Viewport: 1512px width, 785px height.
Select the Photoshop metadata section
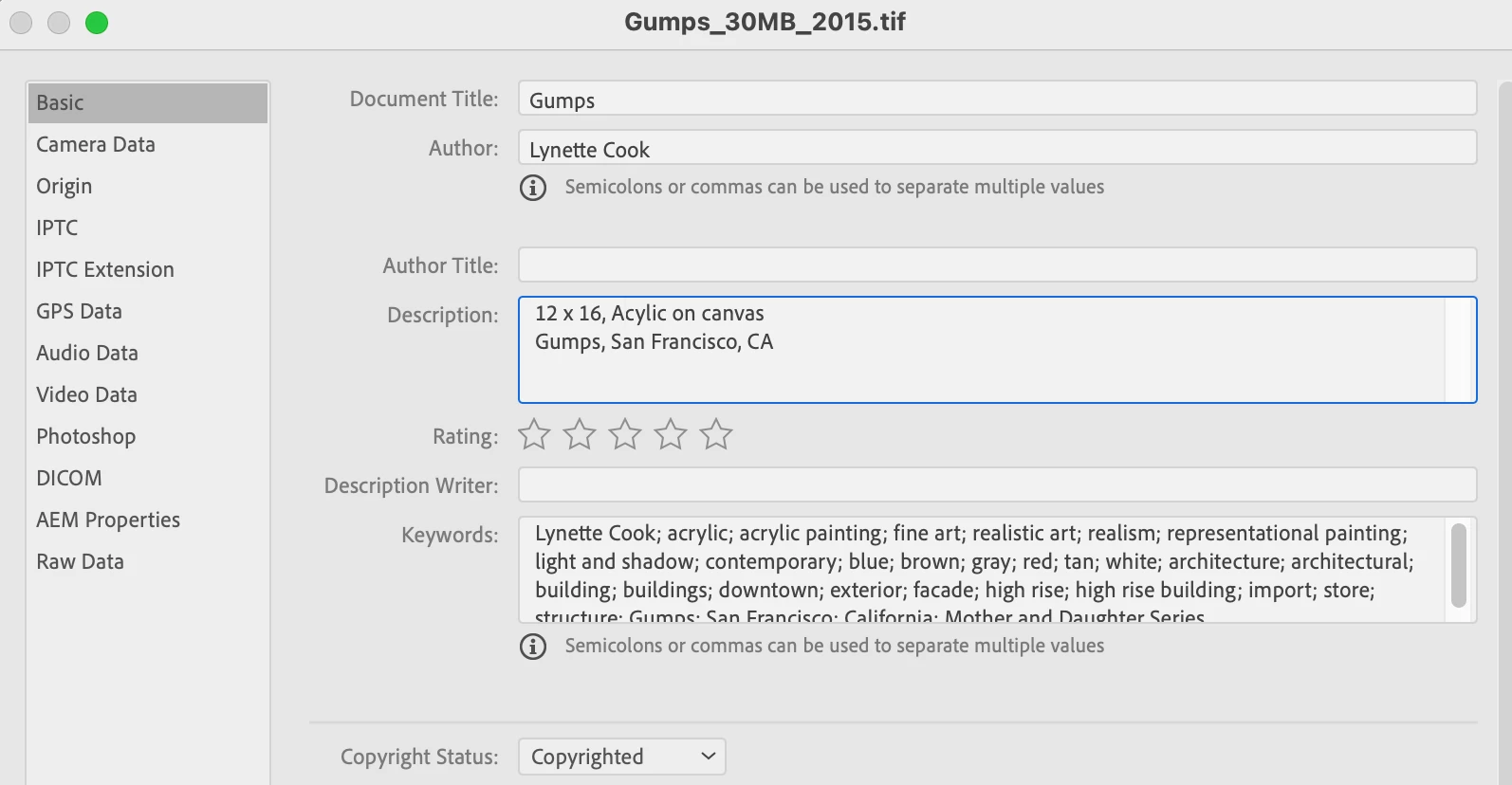pyautogui.click(x=148, y=436)
